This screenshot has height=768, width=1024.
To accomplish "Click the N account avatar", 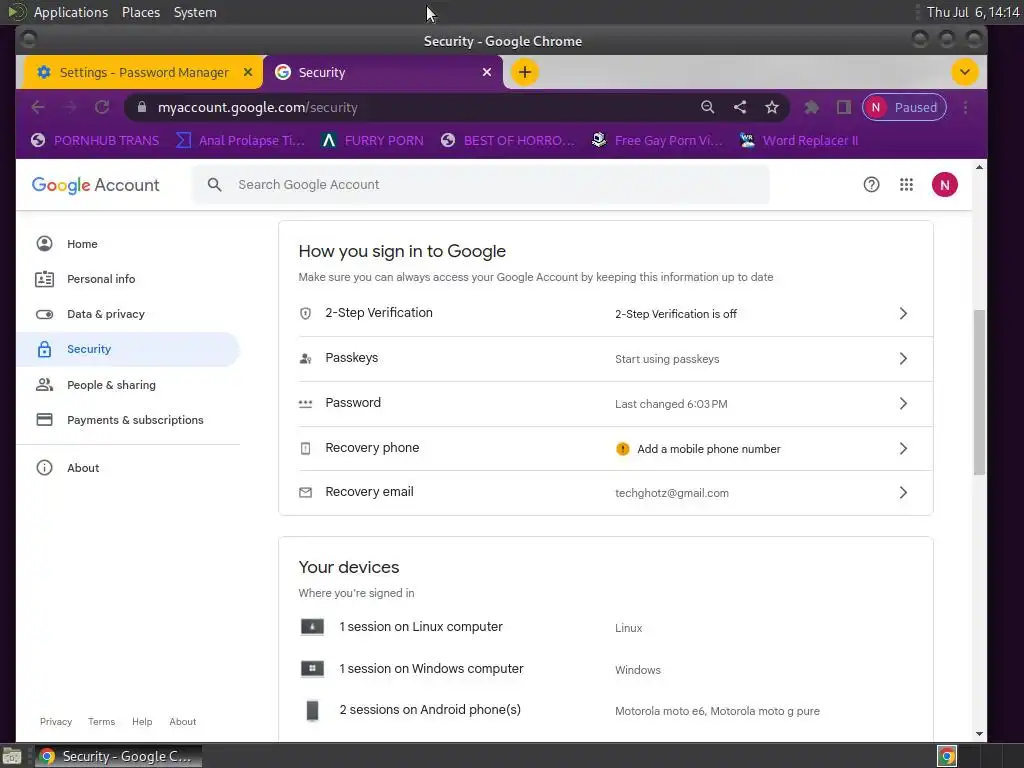I will pos(944,185).
